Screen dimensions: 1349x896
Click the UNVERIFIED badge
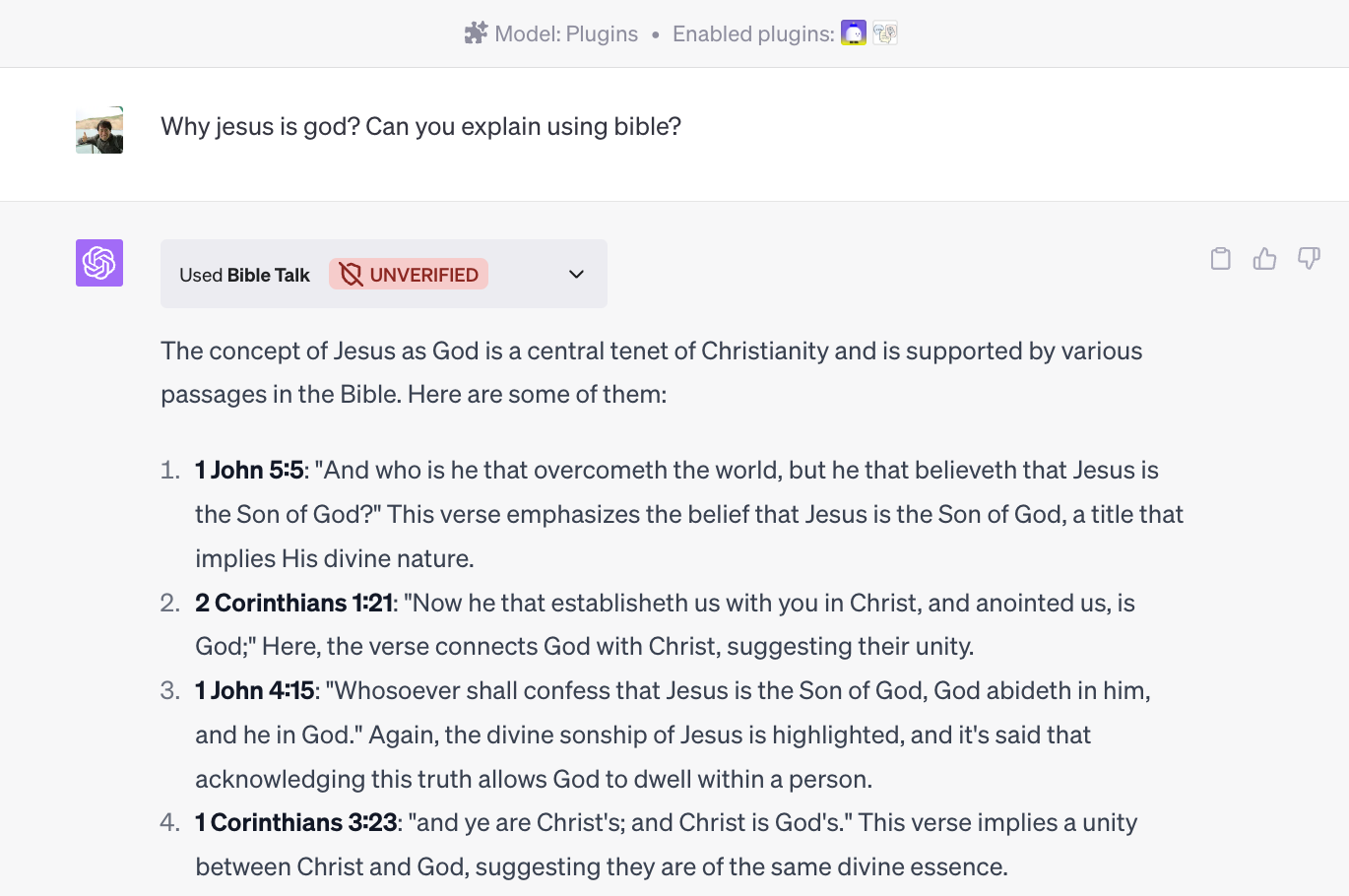(x=408, y=274)
